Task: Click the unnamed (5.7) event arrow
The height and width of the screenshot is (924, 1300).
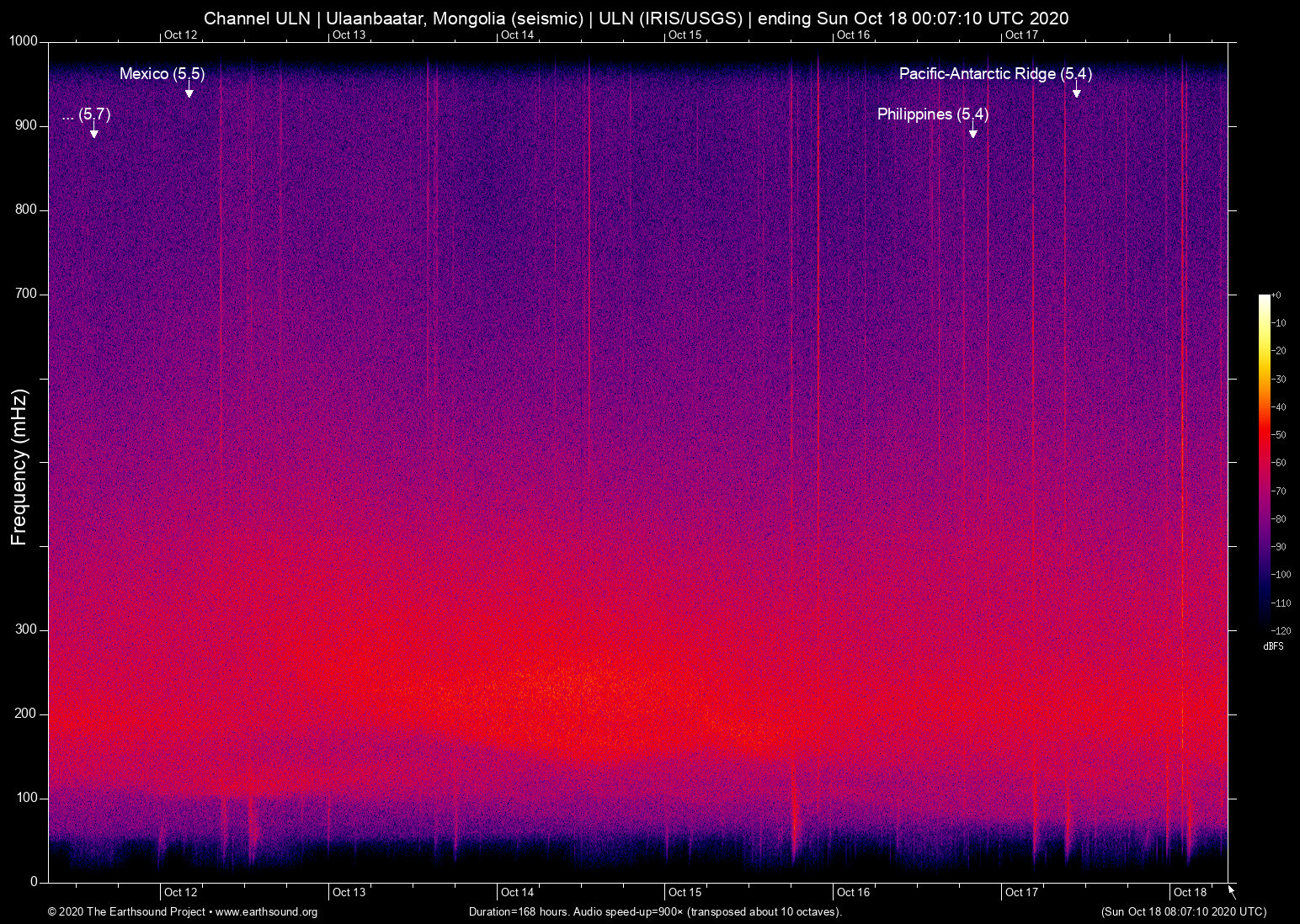Action: pyautogui.click(x=93, y=133)
